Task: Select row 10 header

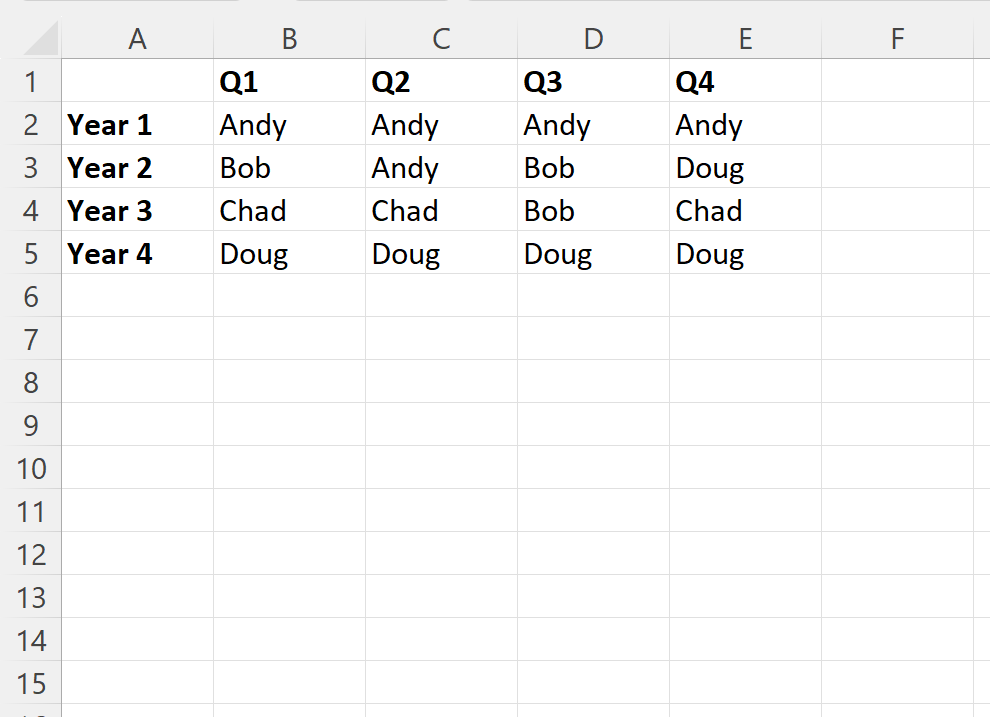Action: click(x=31, y=468)
